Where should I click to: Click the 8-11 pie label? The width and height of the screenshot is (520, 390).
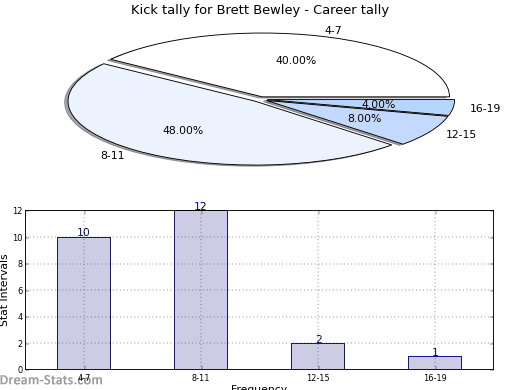point(113,155)
